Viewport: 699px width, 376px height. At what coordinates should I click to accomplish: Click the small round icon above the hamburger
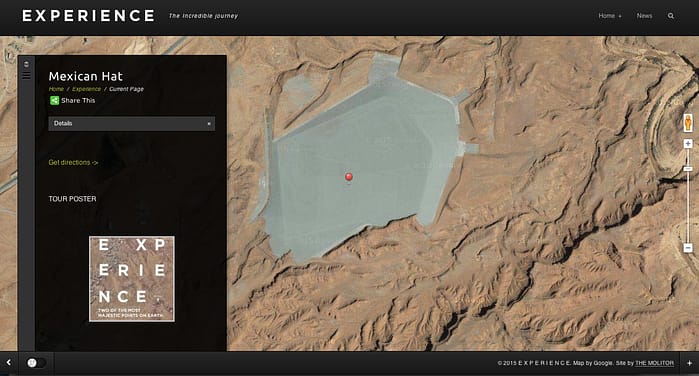[x=26, y=64]
